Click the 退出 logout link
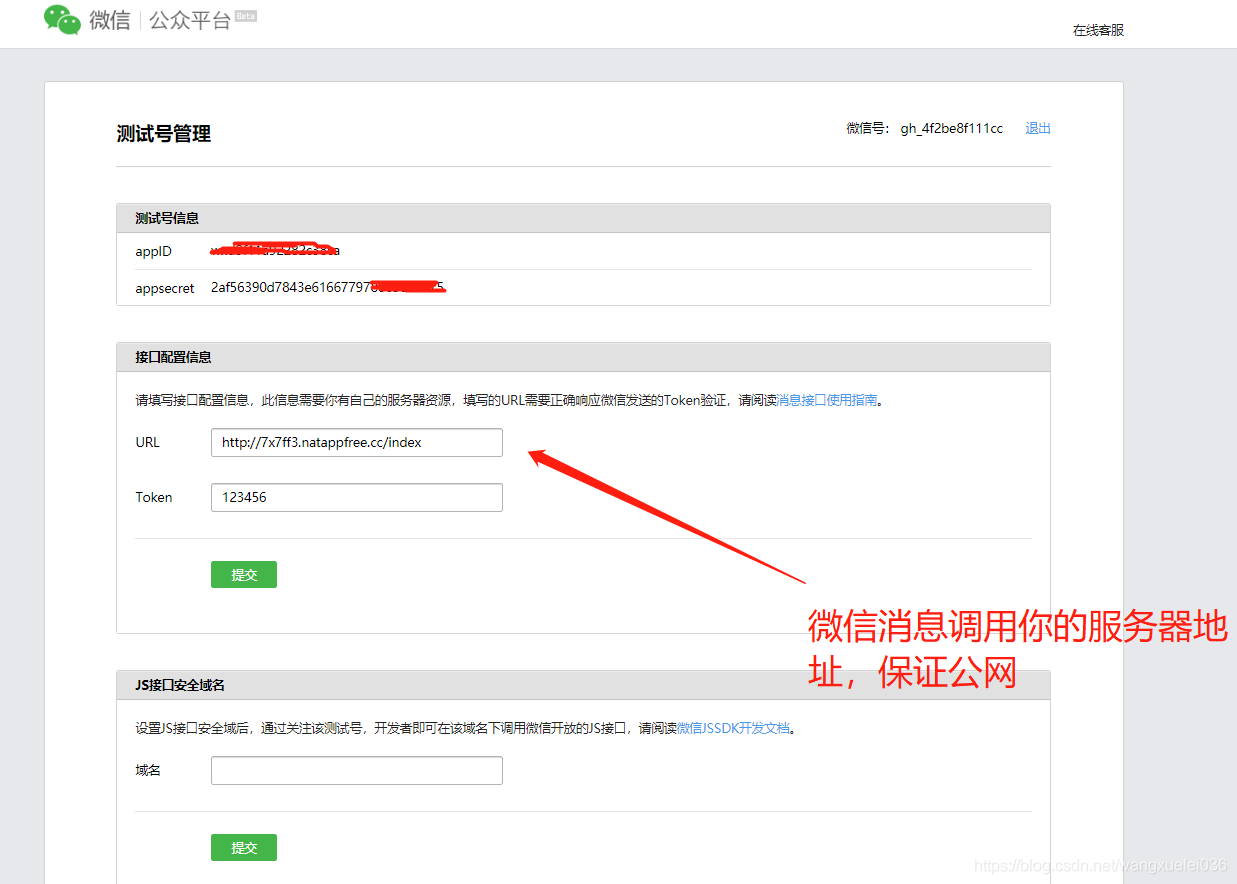The width and height of the screenshot is (1237, 884). (1037, 128)
